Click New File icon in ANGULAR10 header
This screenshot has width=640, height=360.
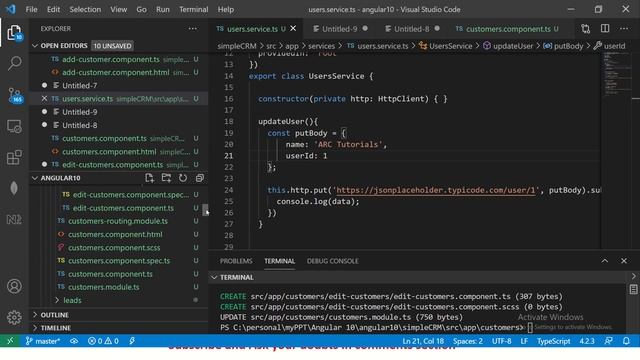pos(149,178)
